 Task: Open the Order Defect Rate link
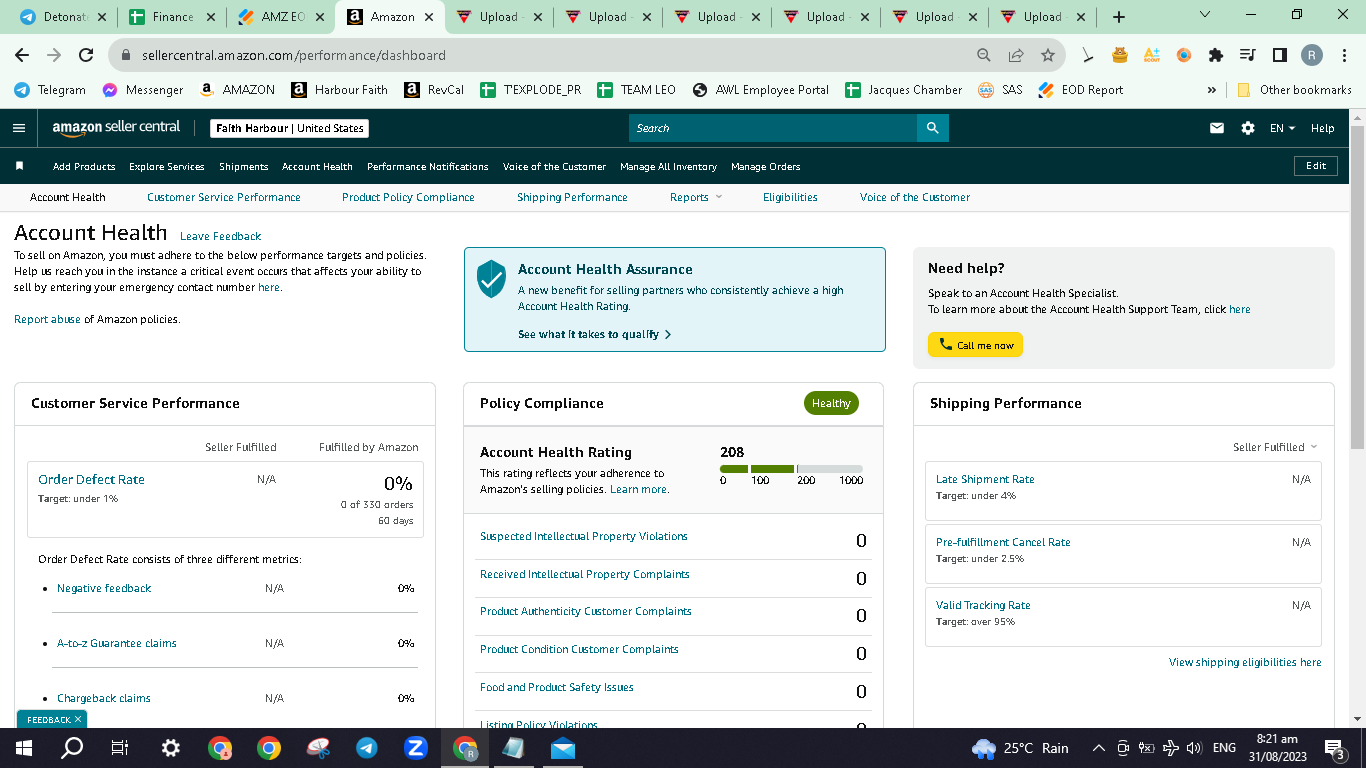(91, 479)
